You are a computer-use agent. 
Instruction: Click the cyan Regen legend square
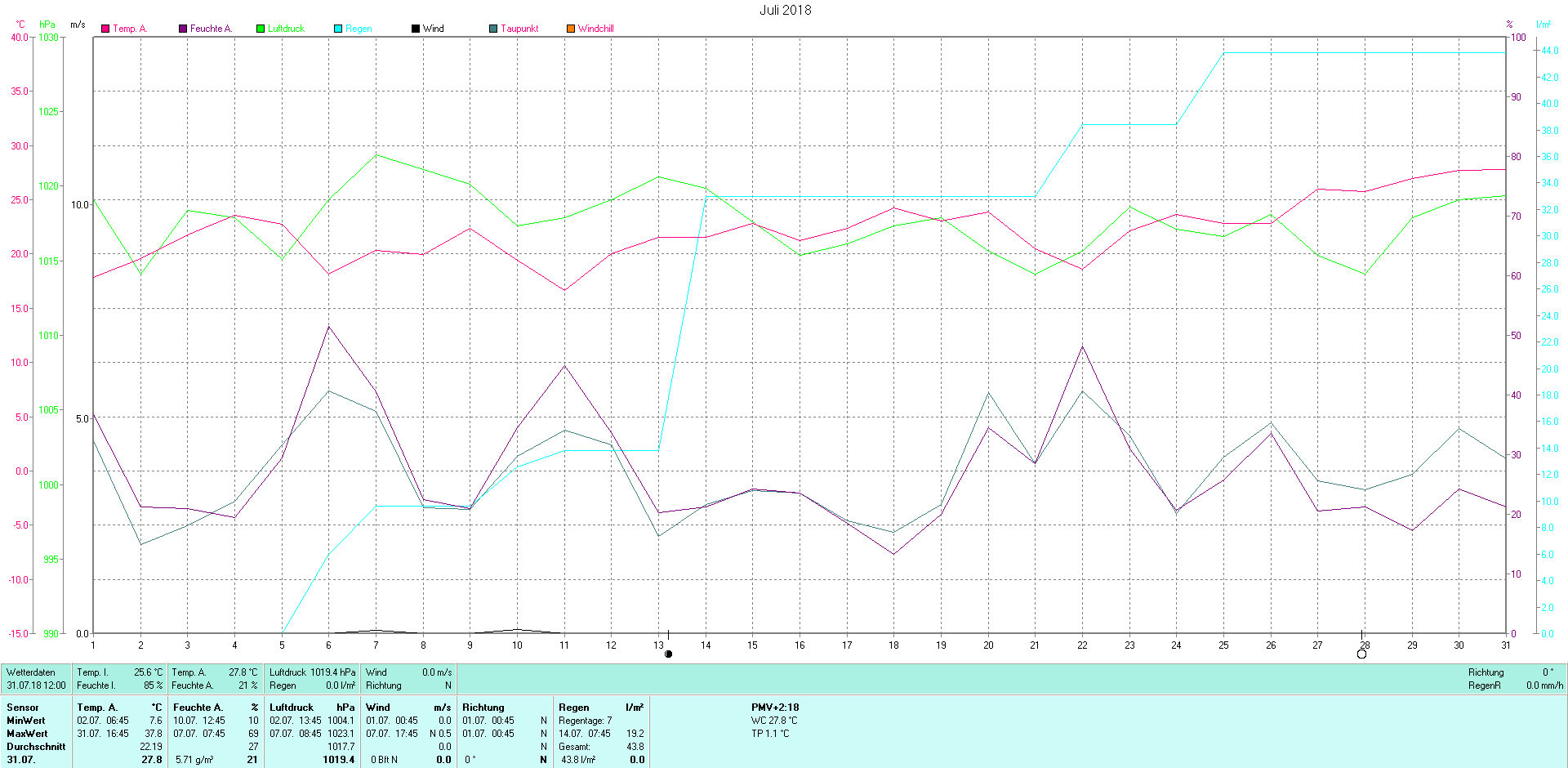coord(338,29)
